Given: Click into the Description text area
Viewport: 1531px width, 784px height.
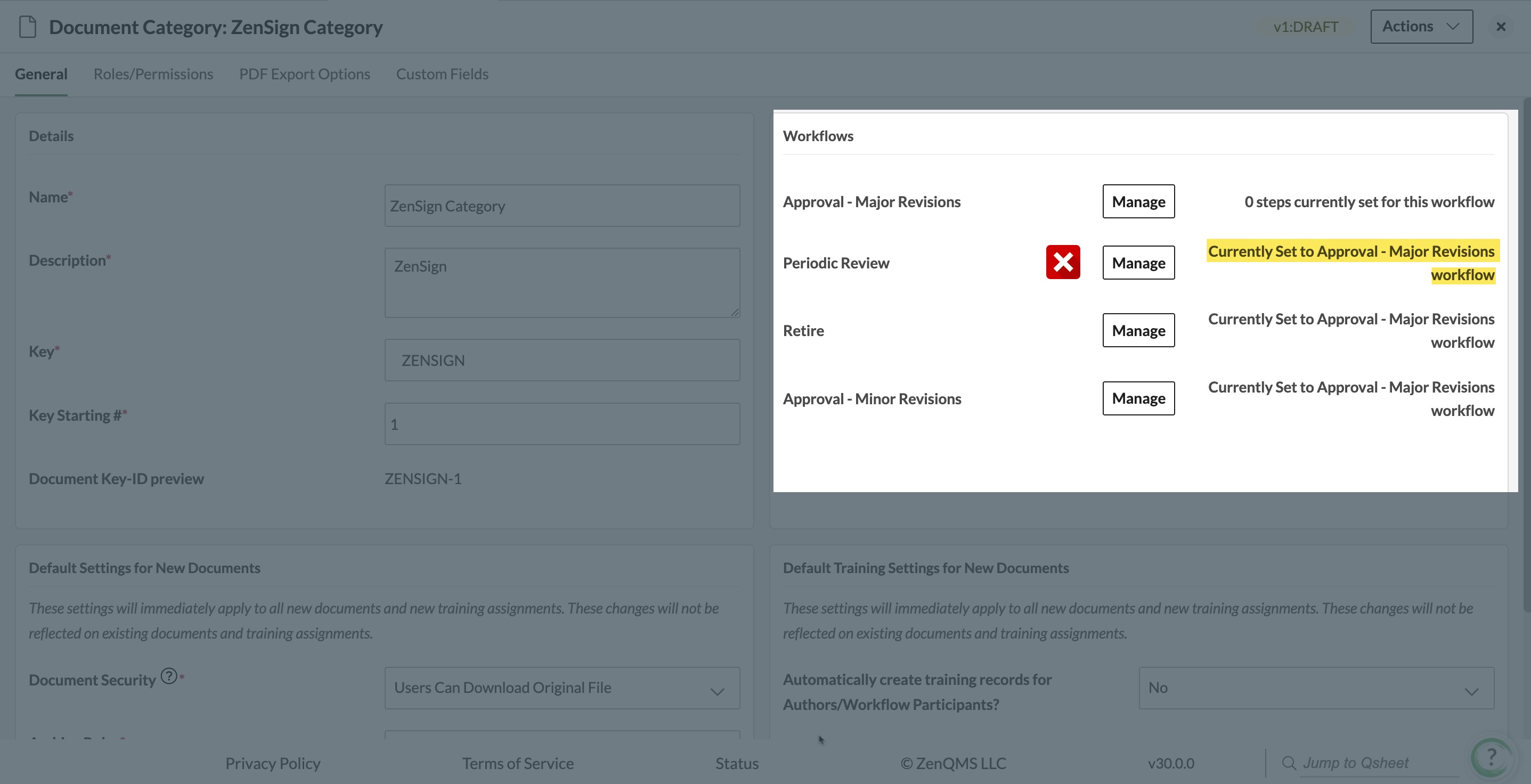Looking at the screenshot, I should [x=562, y=283].
